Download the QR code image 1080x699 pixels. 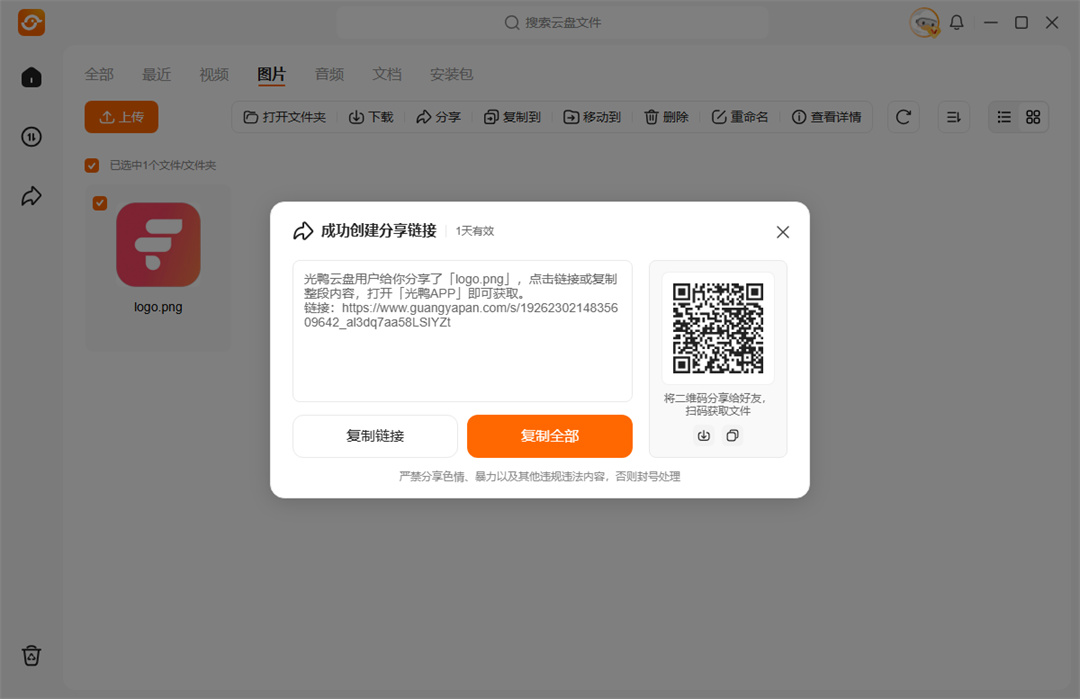coord(703,435)
